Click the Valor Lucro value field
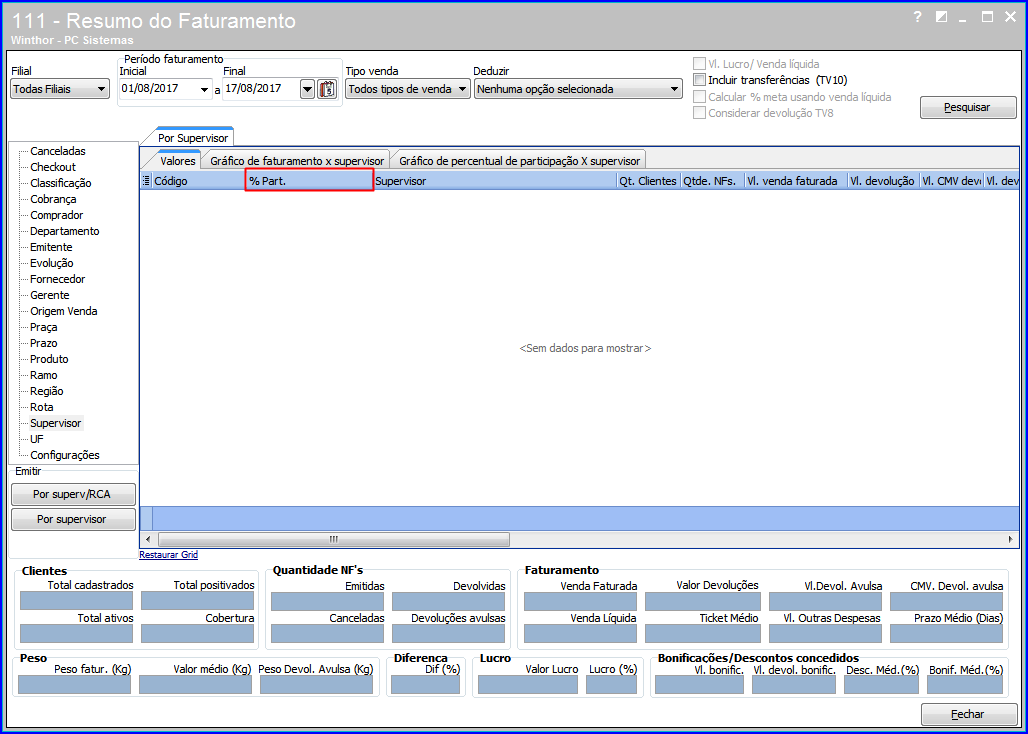1028x734 pixels. click(x=528, y=685)
